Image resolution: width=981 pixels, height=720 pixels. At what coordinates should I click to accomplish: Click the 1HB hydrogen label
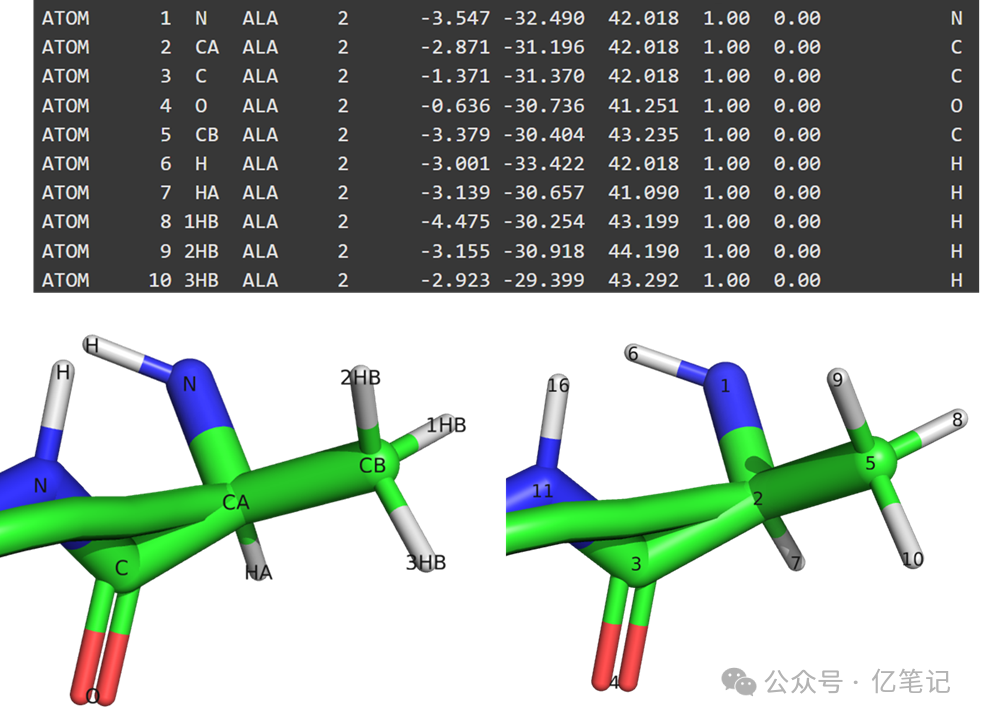point(446,424)
